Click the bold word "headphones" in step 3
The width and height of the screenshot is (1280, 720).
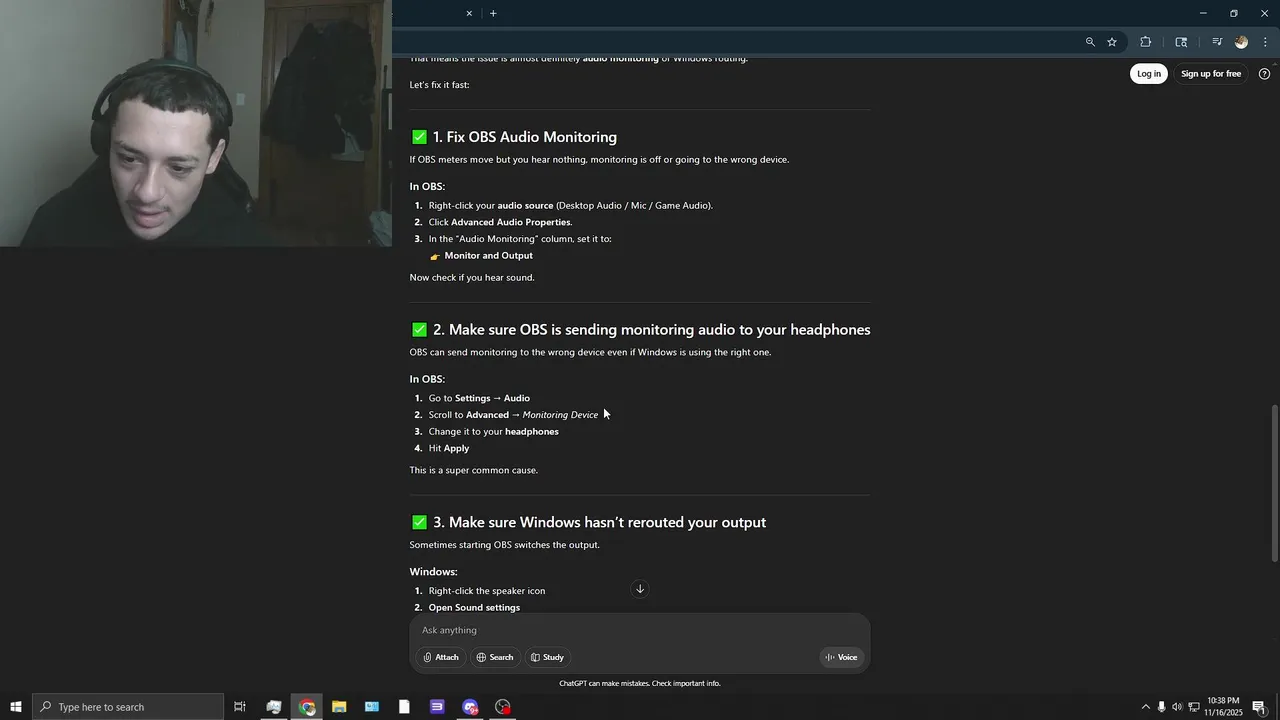[x=532, y=432]
